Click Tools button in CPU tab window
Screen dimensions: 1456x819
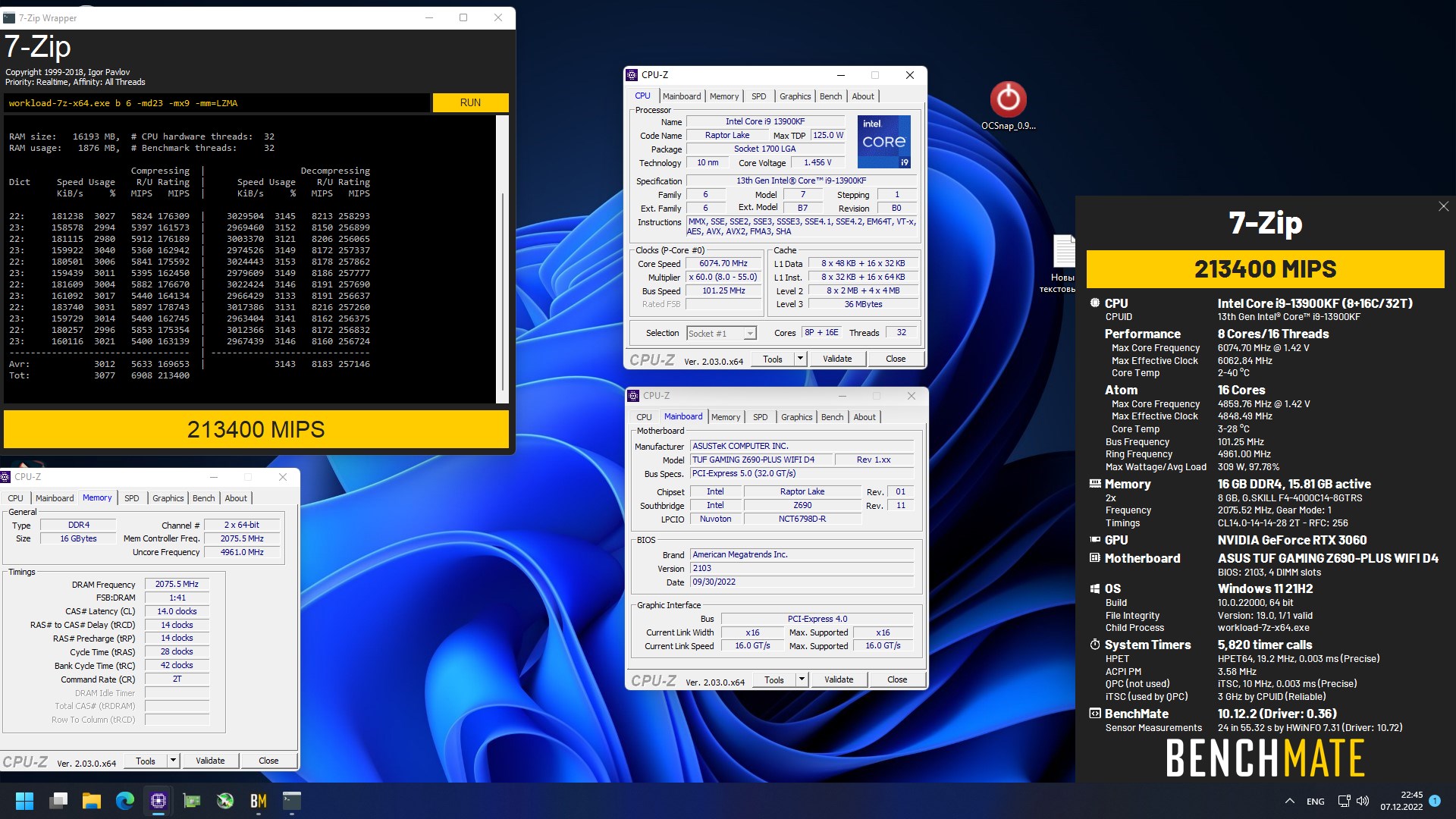point(772,359)
